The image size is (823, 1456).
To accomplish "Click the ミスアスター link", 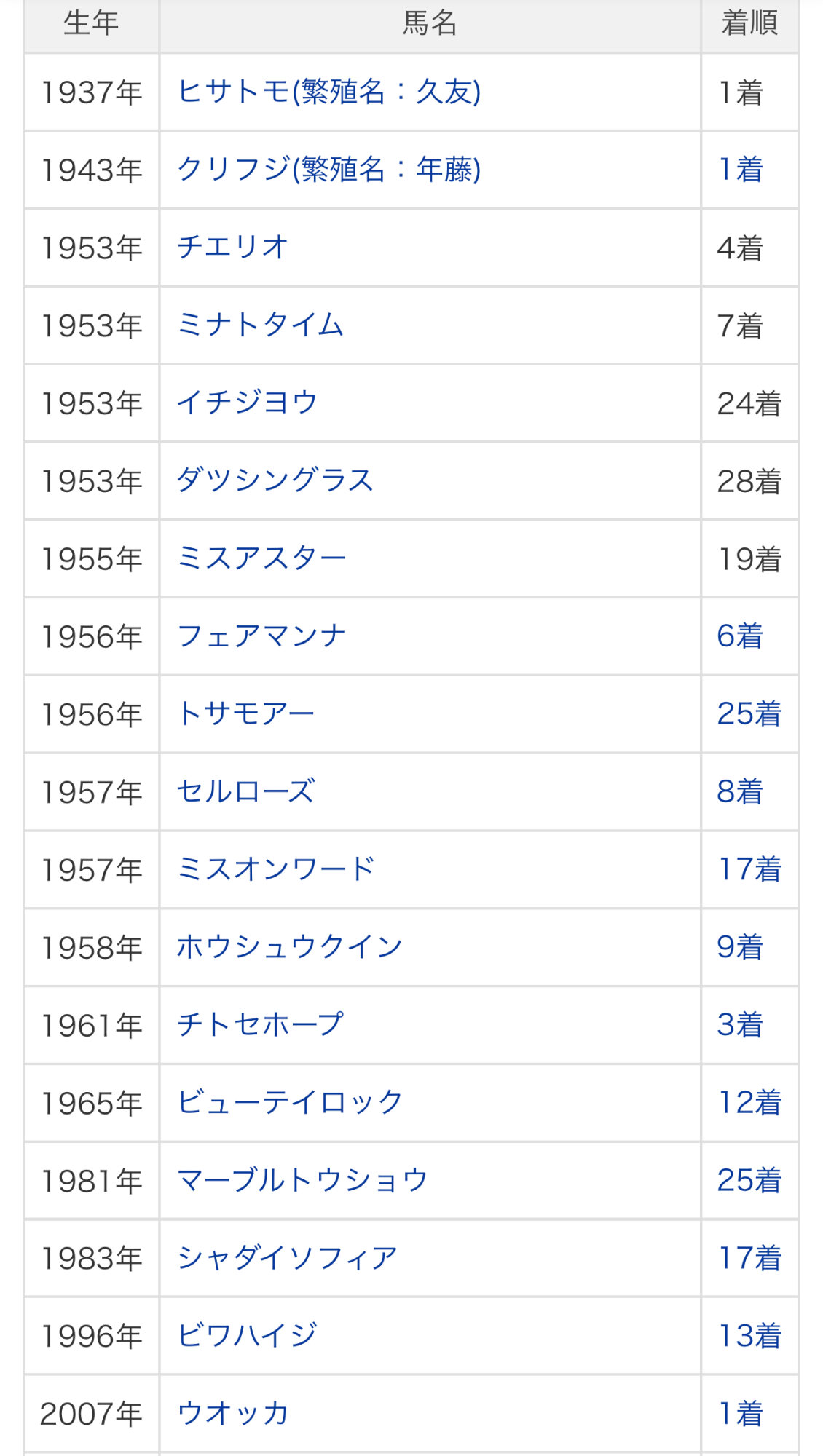I will [261, 558].
